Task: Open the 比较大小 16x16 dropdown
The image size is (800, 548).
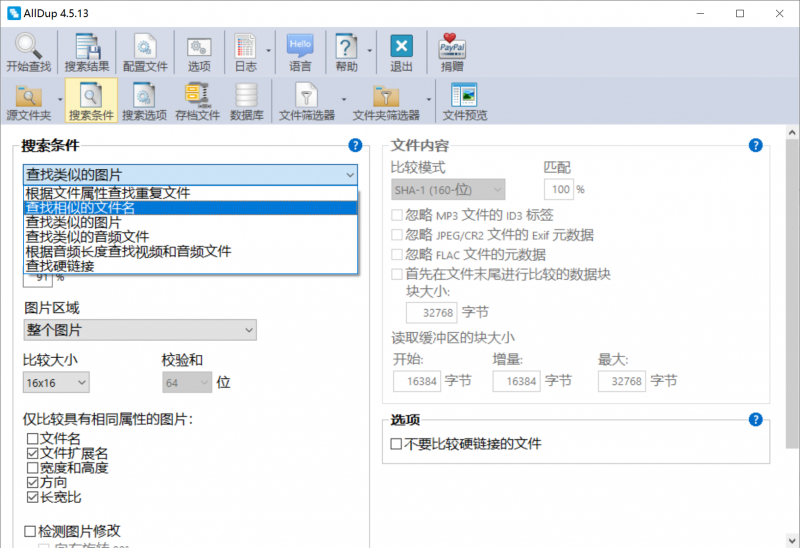Action: pyautogui.click(x=56, y=383)
